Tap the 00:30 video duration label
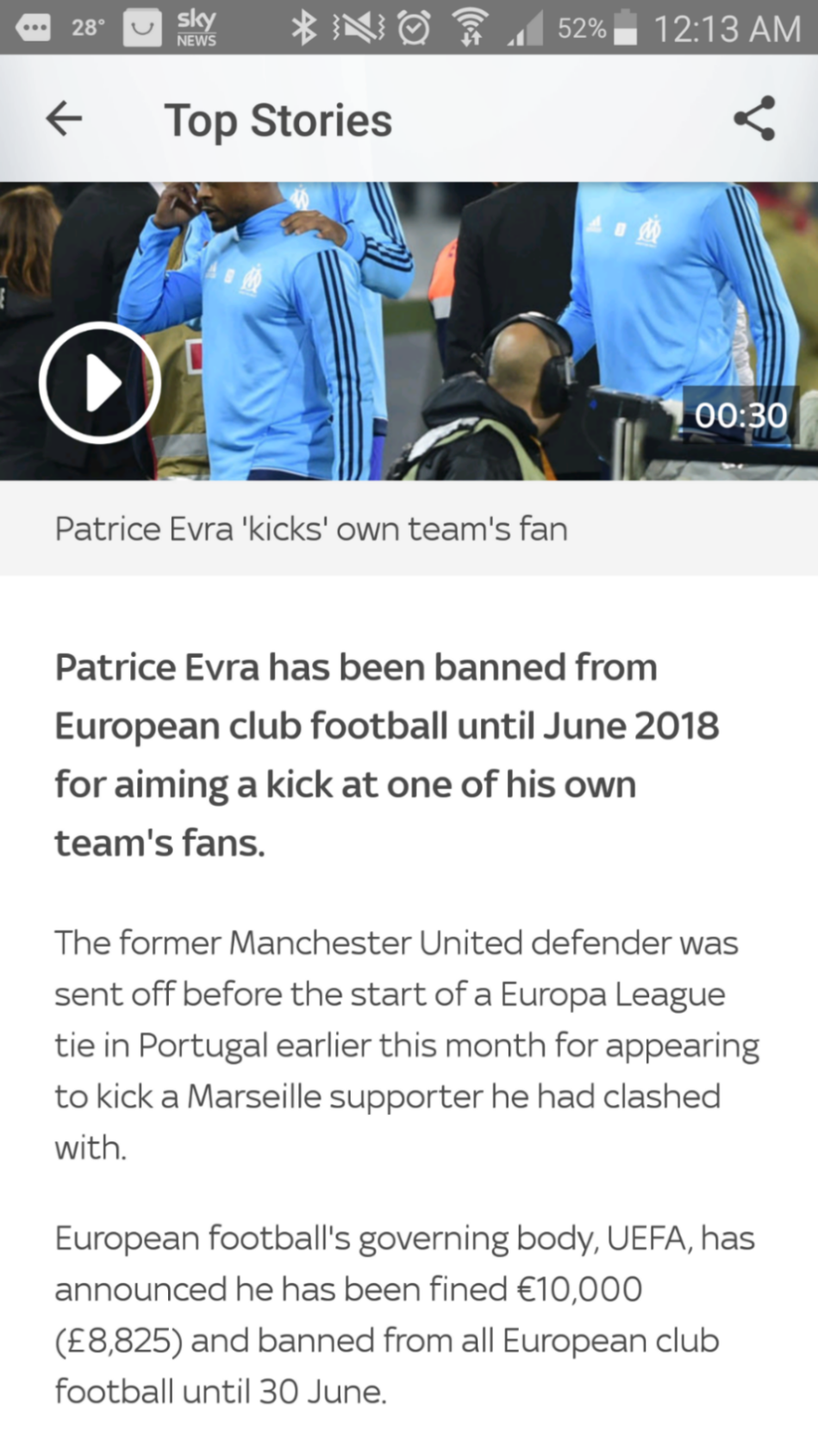The width and height of the screenshot is (818, 1456). coord(740,416)
